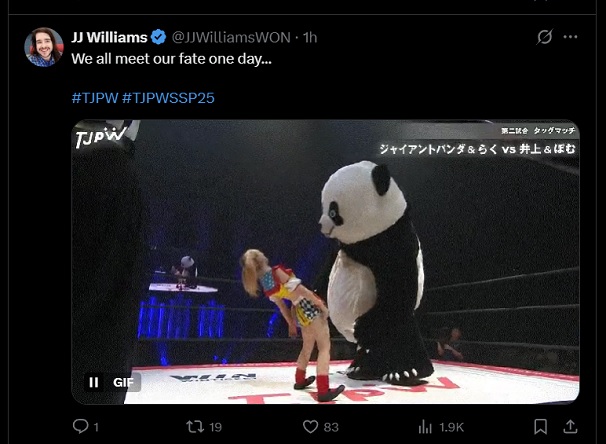Screen dimensions: 606x444
Task: Open the 1h timestamp permalink
Action: coord(310,37)
